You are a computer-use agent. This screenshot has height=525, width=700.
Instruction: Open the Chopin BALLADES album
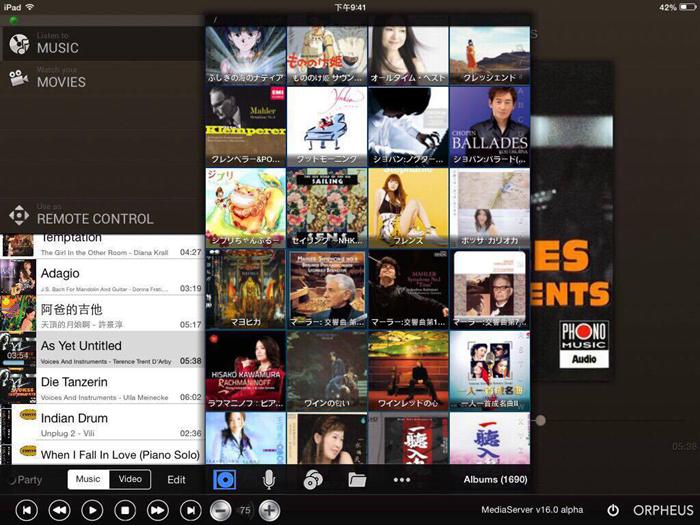click(490, 127)
